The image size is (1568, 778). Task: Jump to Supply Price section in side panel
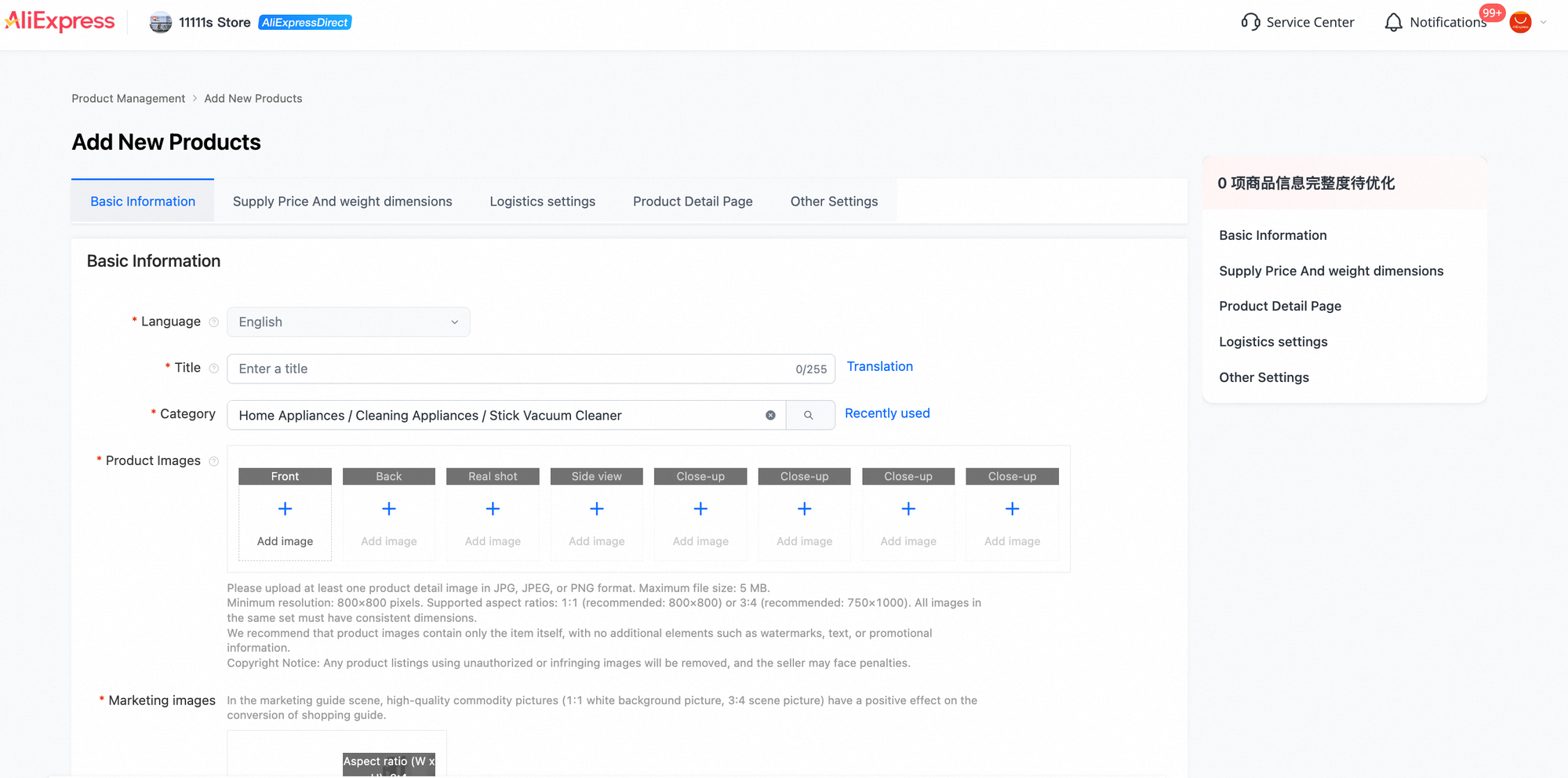(x=1331, y=271)
